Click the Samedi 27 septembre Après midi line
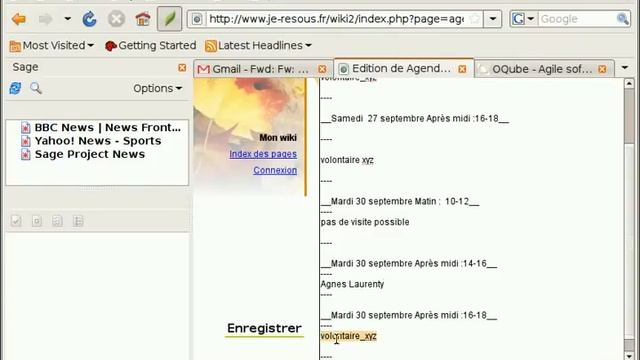Image resolution: width=640 pixels, height=360 pixels. 415,119
